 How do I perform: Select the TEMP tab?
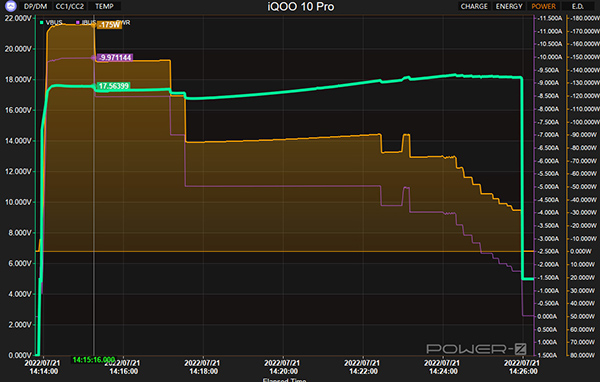104,7
